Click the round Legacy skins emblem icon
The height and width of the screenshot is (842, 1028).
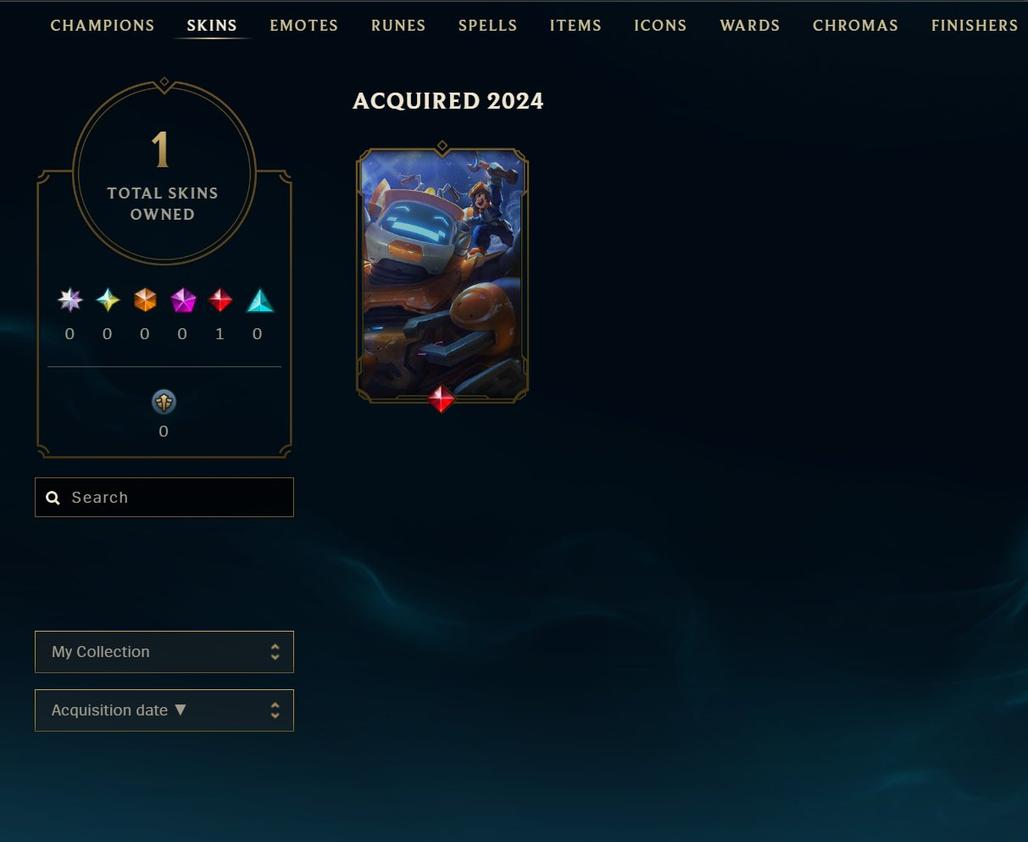[x=164, y=402]
